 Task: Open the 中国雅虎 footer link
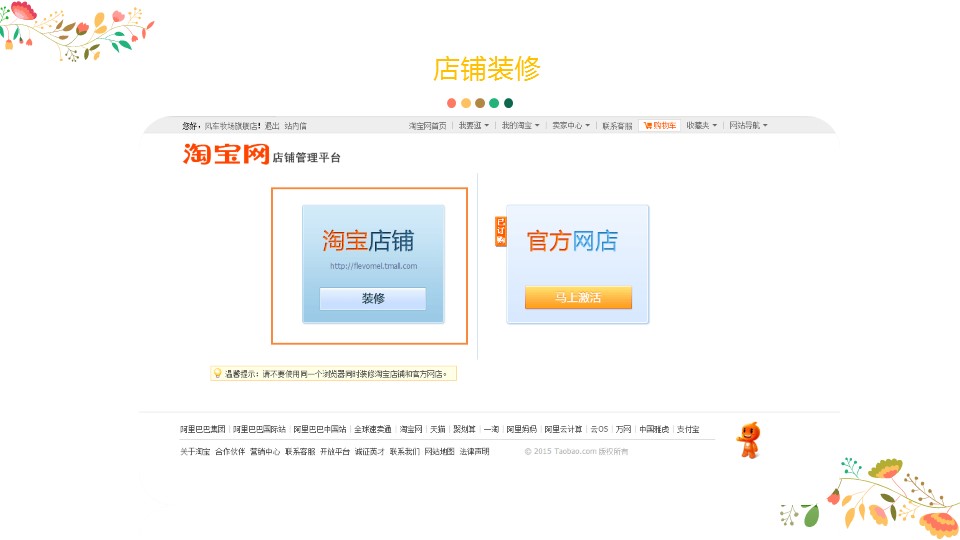pos(654,429)
